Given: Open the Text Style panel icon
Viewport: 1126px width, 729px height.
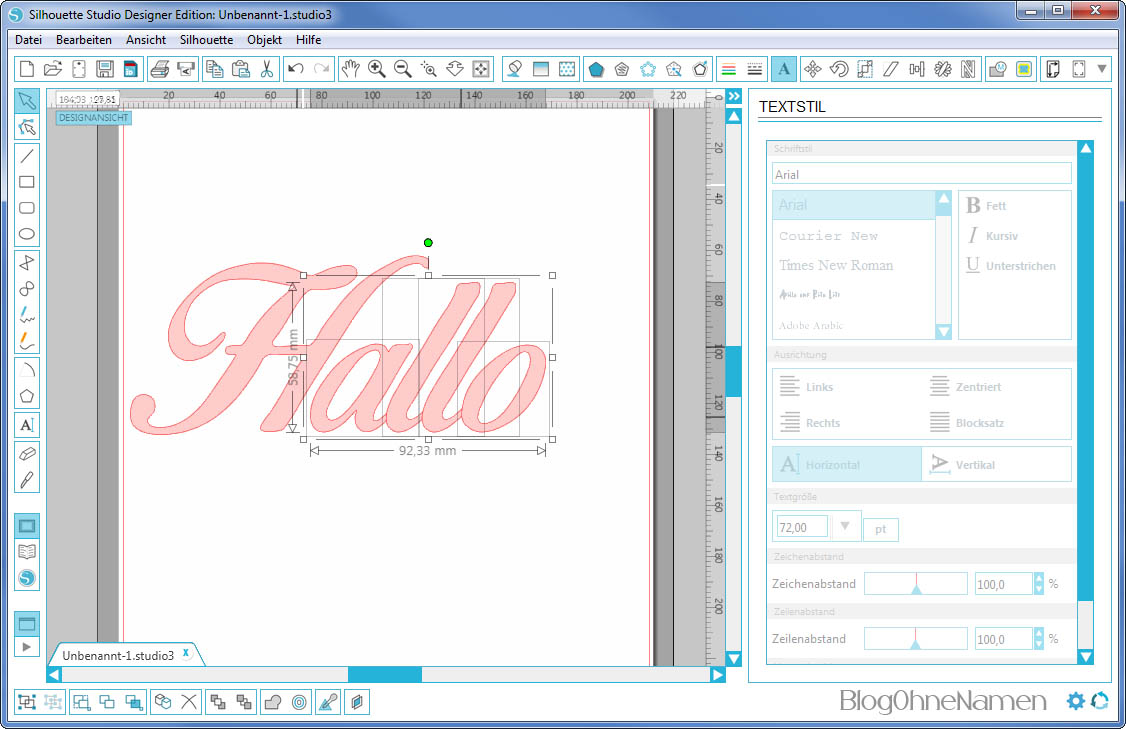Looking at the screenshot, I should click(x=784, y=69).
